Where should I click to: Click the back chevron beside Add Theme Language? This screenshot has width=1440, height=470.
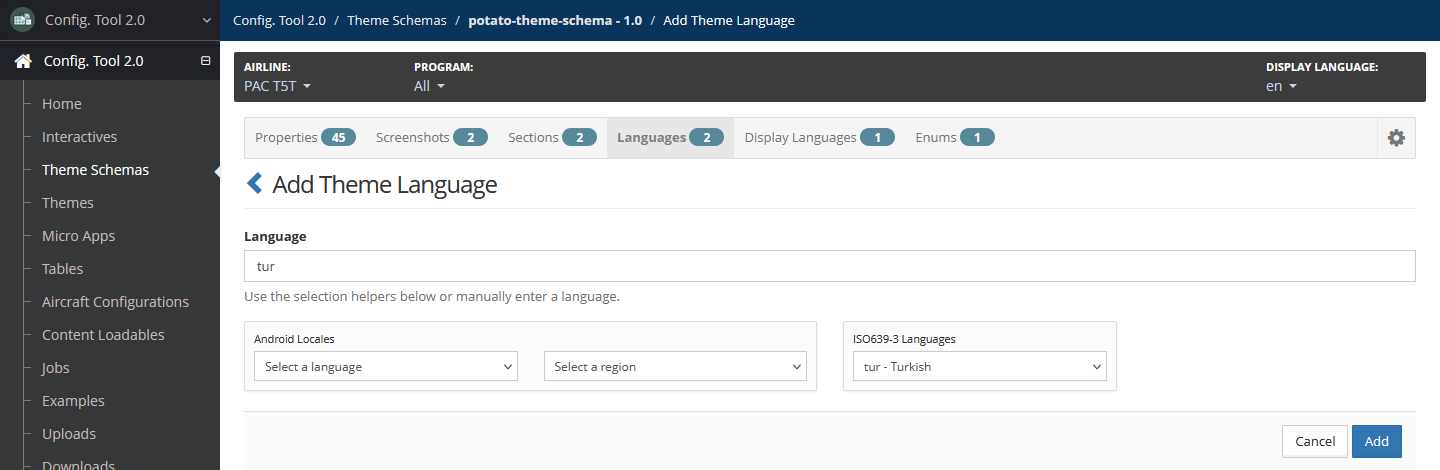click(x=254, y=183)
